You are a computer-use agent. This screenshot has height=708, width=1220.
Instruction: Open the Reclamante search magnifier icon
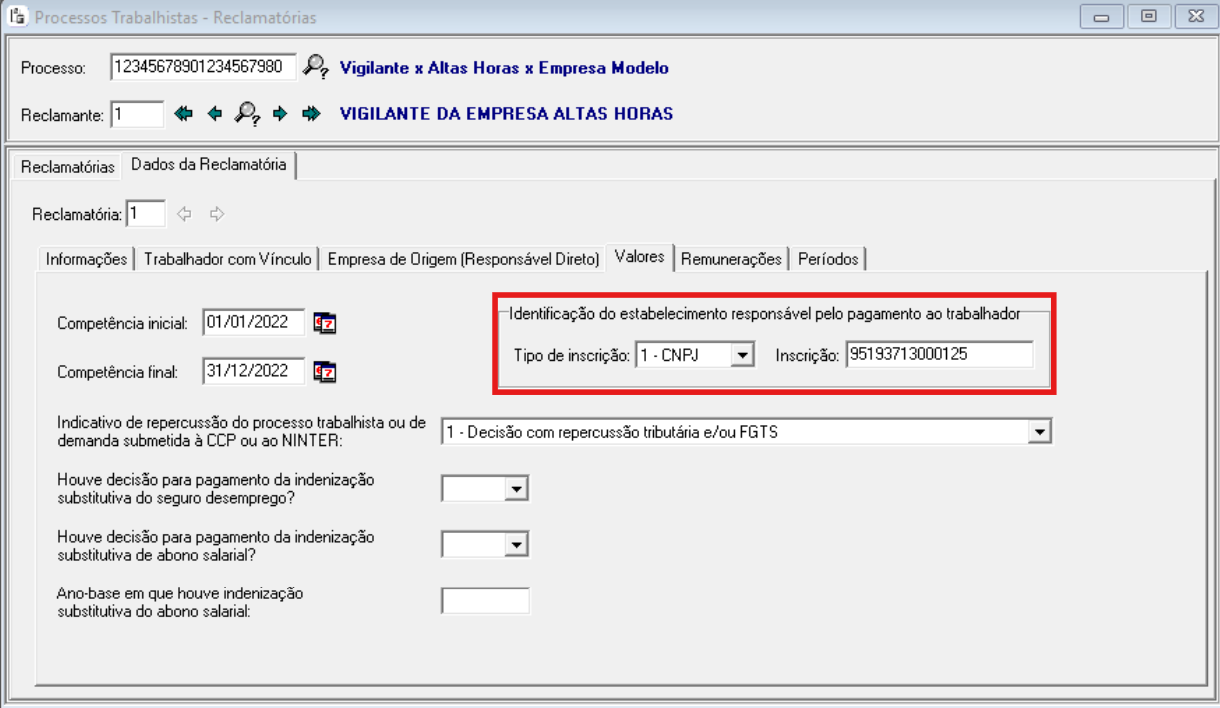point(247,114)
